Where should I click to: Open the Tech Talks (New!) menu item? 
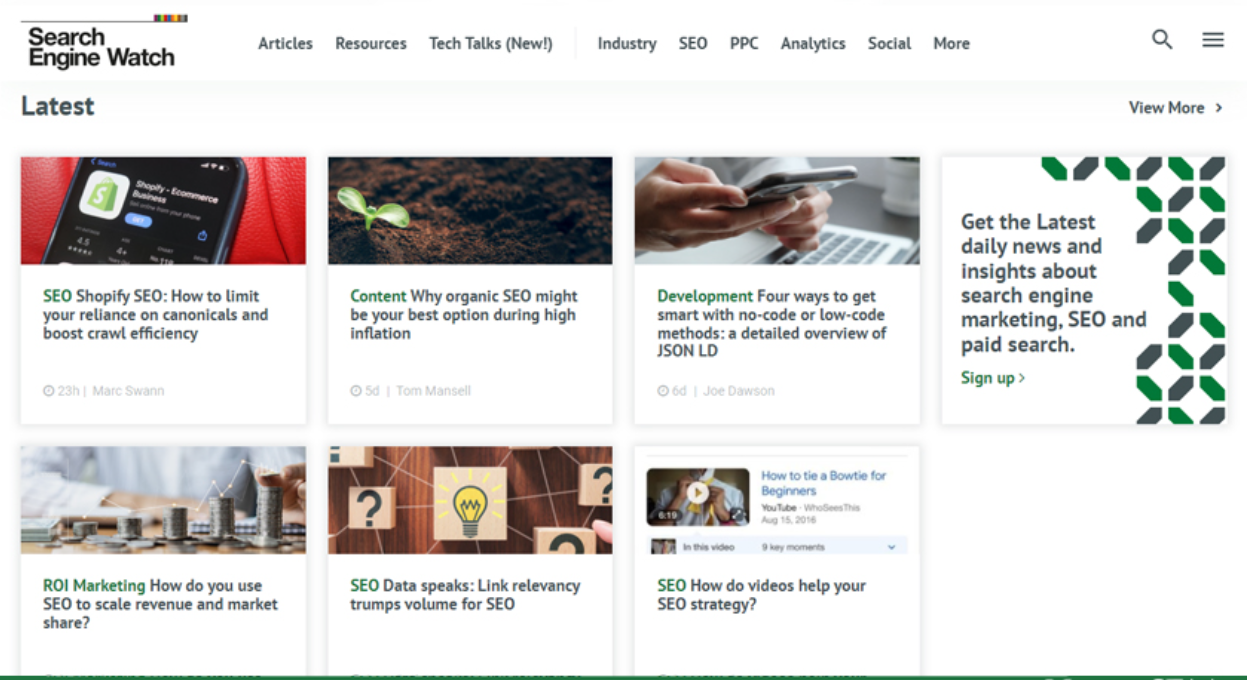[x=490, y=43]
